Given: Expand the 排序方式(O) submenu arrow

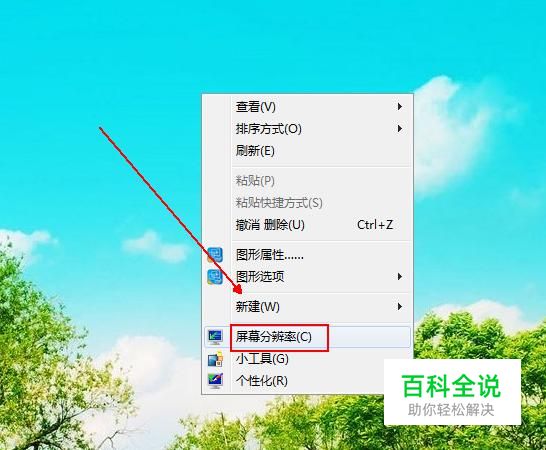Looking at the screenshot, I should (400, 129).
